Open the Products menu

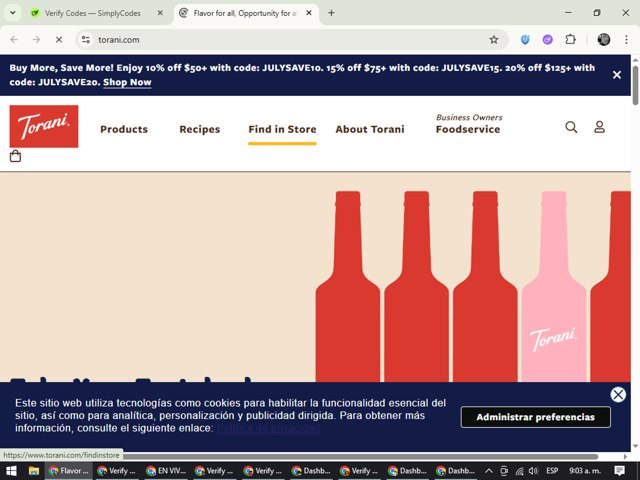(x=124, y=129)
